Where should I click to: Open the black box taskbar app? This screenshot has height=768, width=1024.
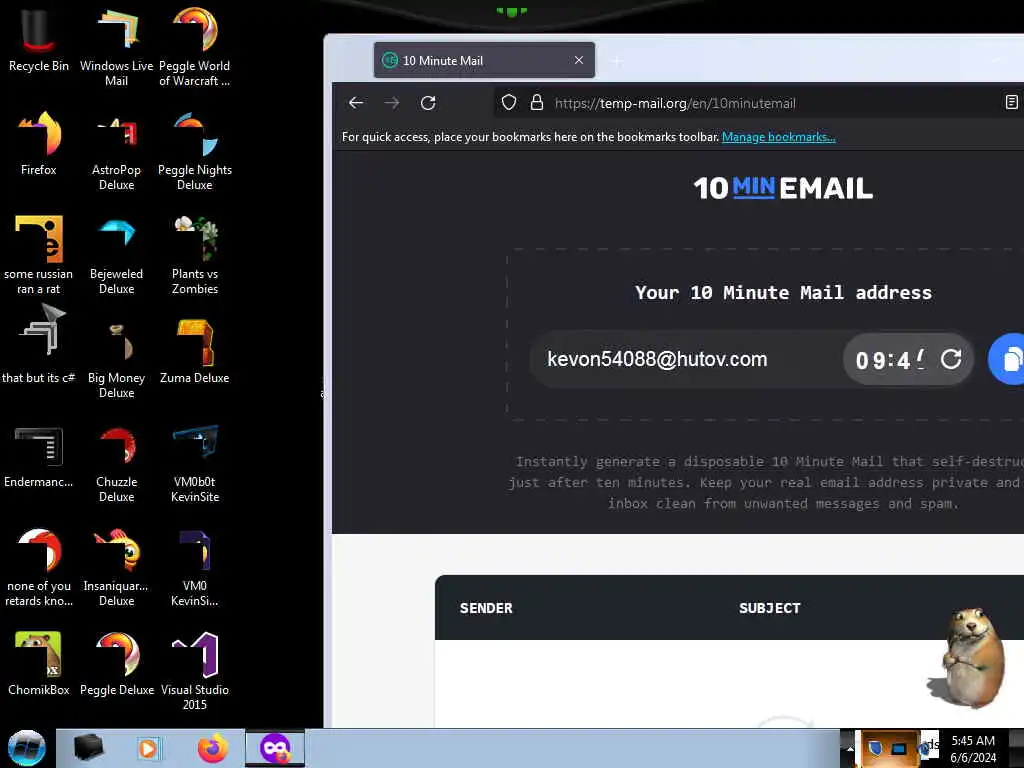88,748
